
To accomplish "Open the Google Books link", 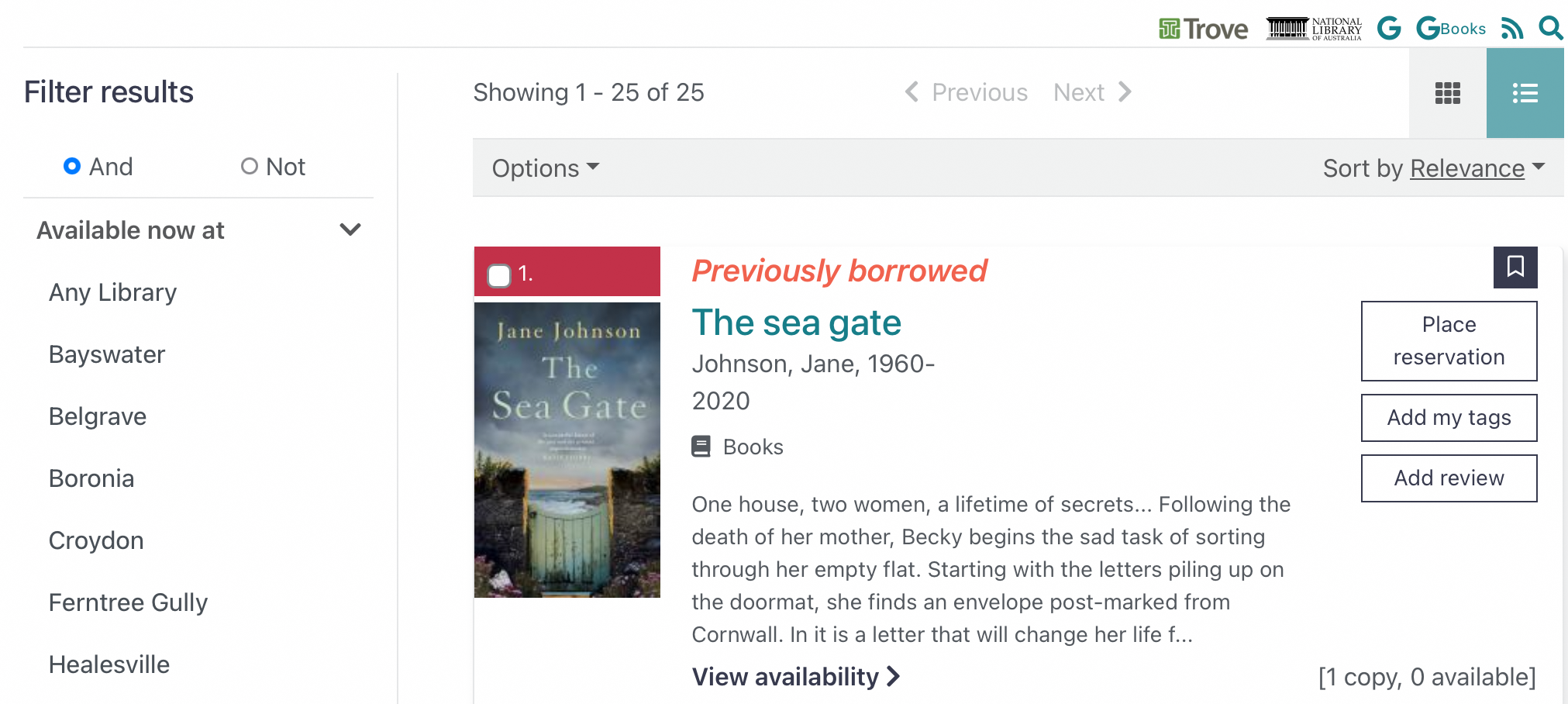I will pos(1450,29).
